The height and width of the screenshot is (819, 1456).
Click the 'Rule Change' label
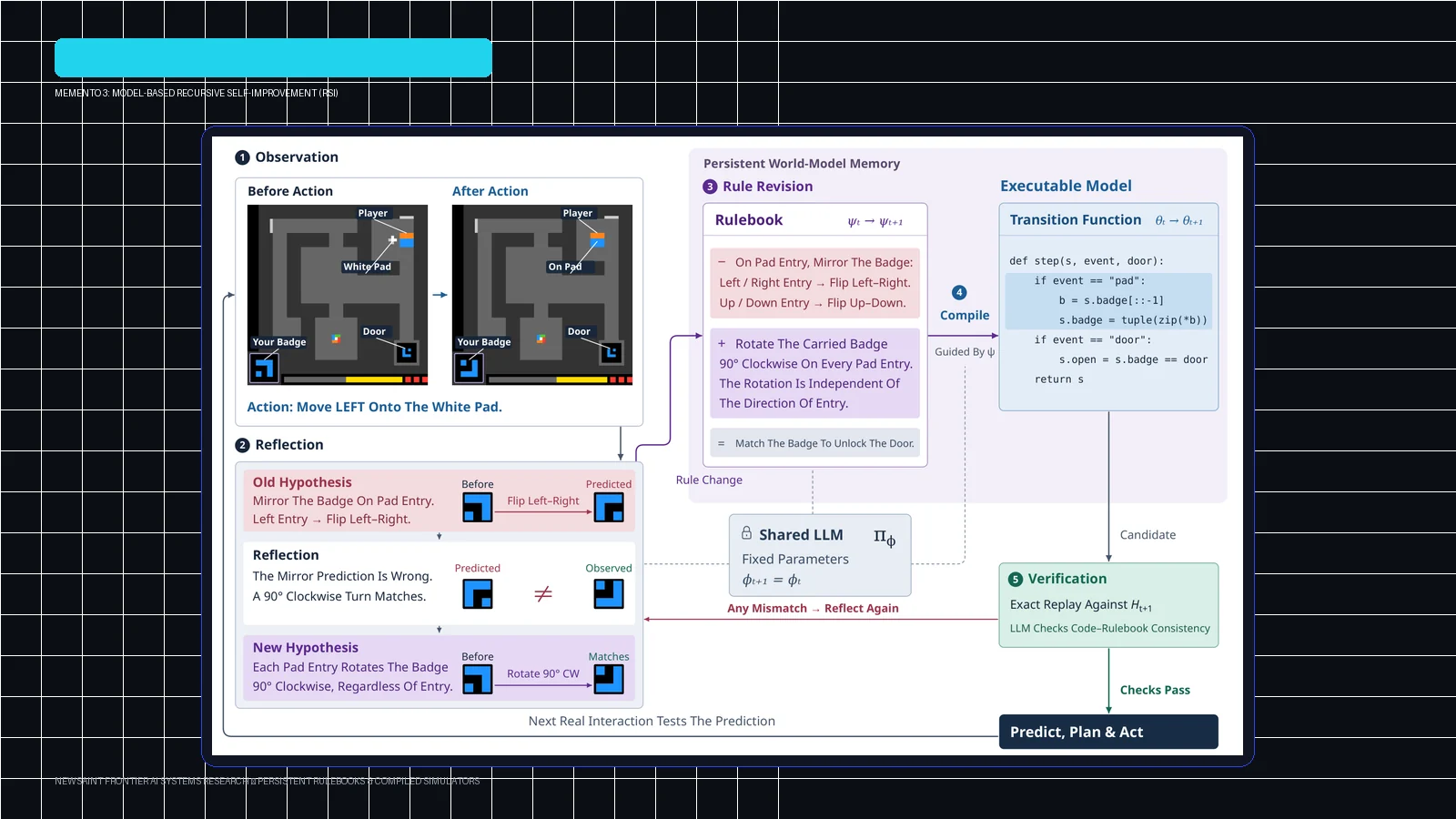tap(709, 480)
